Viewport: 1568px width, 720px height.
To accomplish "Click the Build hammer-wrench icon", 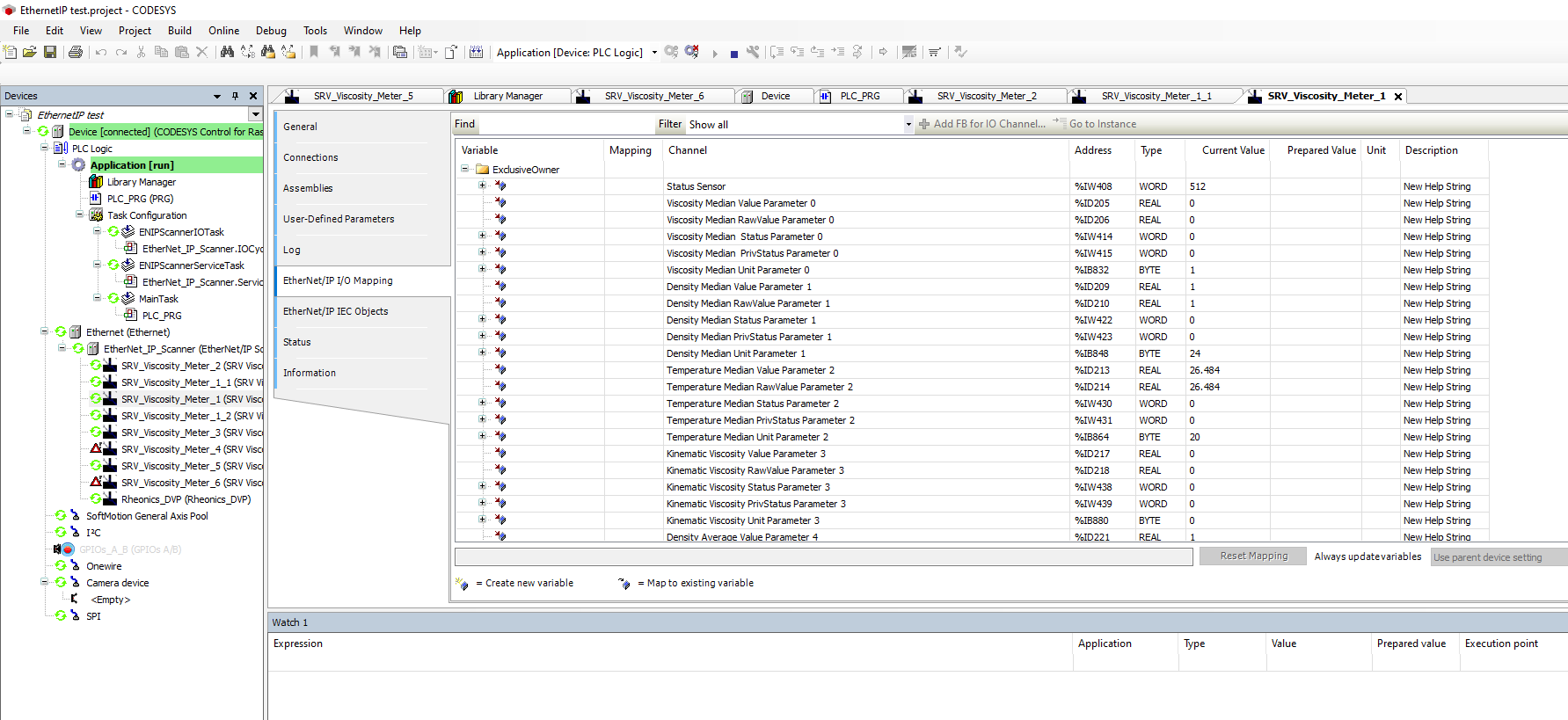I will point(753,52).
